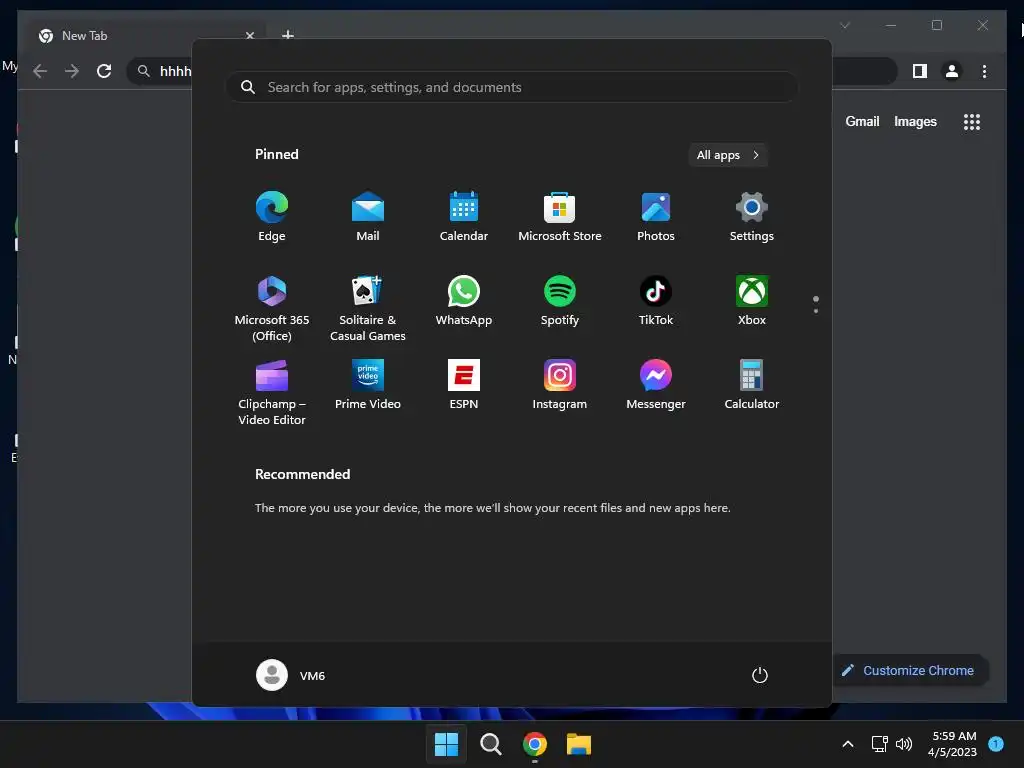Reload the page in Chrome
This screenshot has width=1024, height=768.
[104, 71]
